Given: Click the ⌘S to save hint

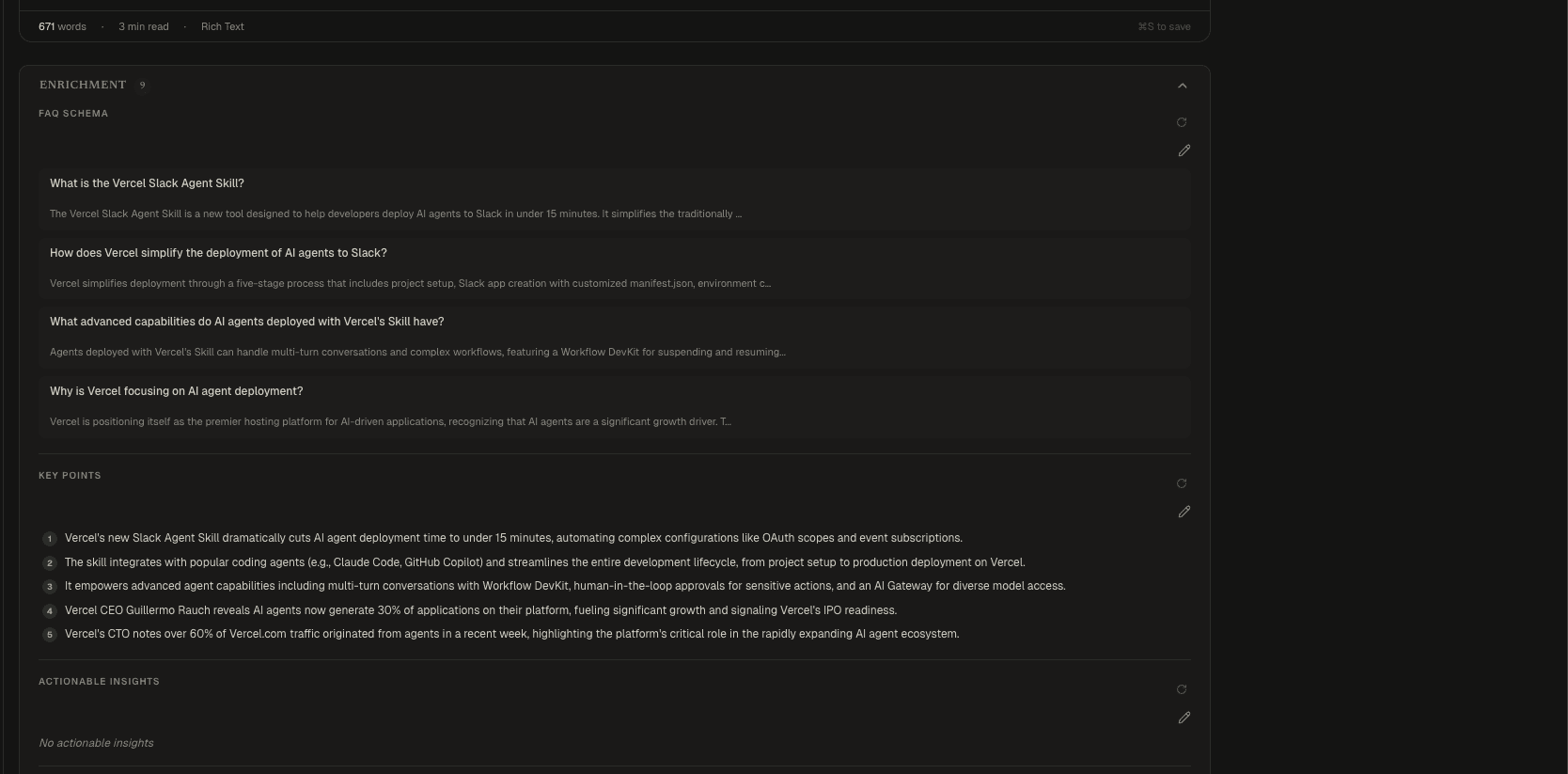Looking at the screenshot, I should click(x=1164, y=26).
